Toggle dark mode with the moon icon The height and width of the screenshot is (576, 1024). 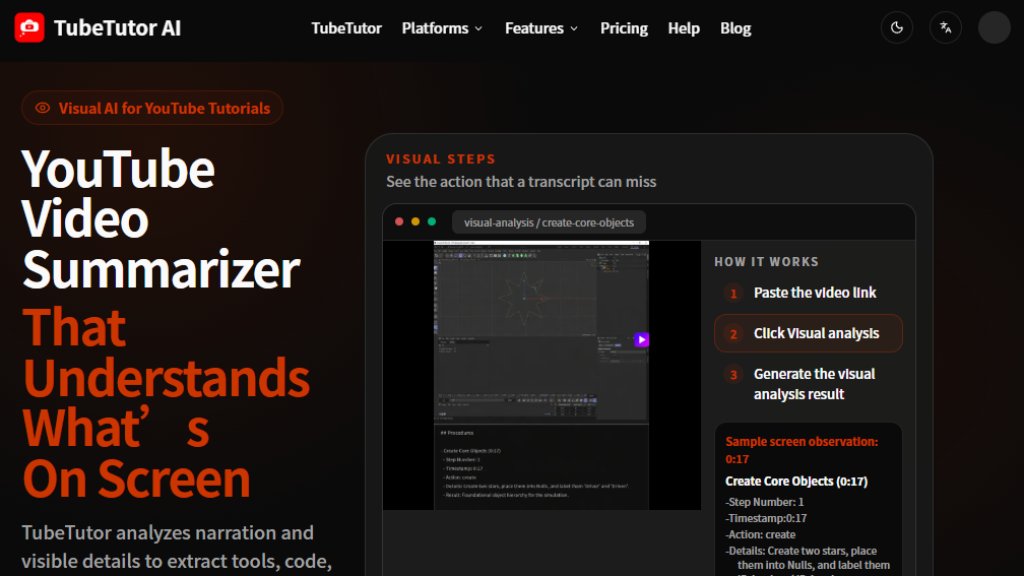(x=897, y=27)
